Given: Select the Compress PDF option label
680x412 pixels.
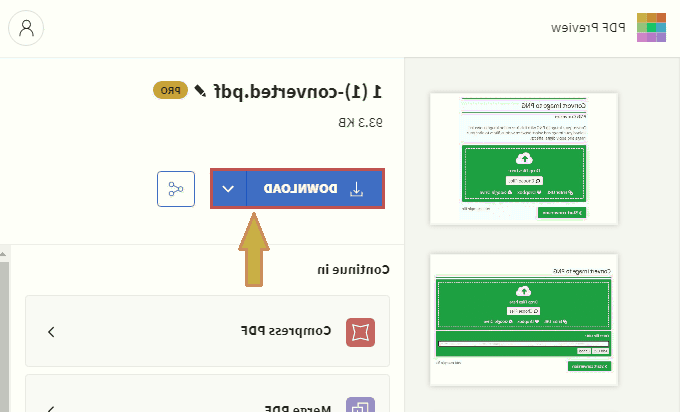Looking at the screenshot, I should click(x=285, y=332).
